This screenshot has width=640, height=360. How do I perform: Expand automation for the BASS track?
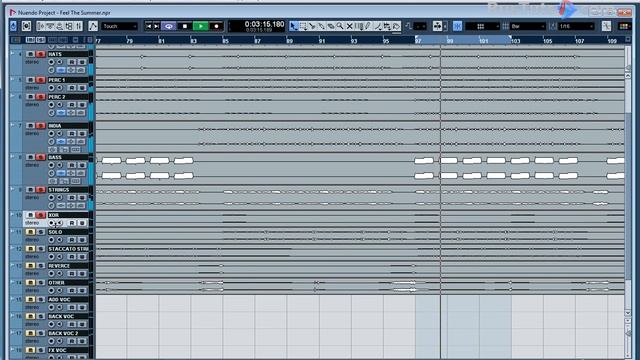12,157
